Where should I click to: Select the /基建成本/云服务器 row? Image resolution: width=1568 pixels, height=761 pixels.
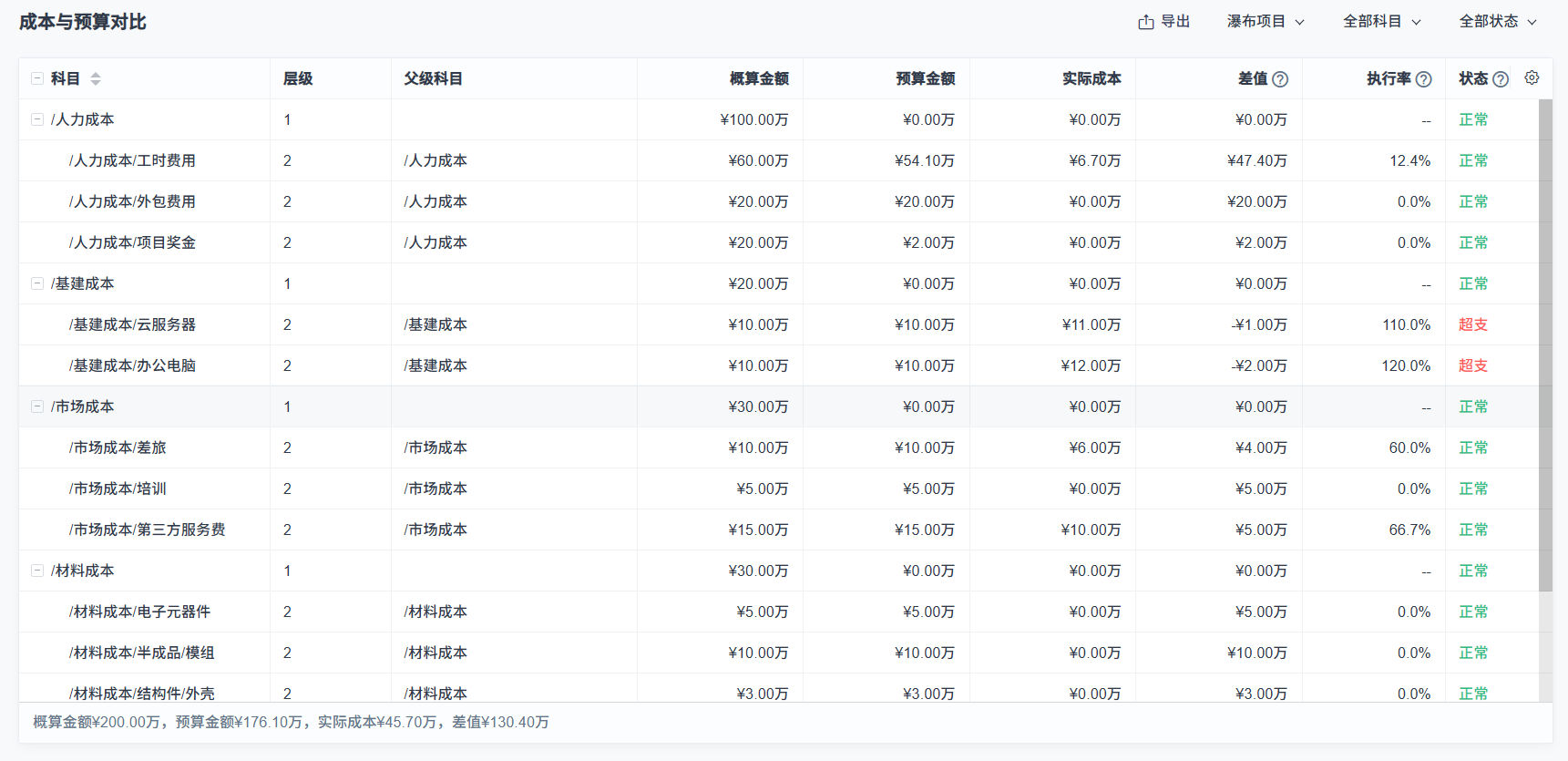778,324
